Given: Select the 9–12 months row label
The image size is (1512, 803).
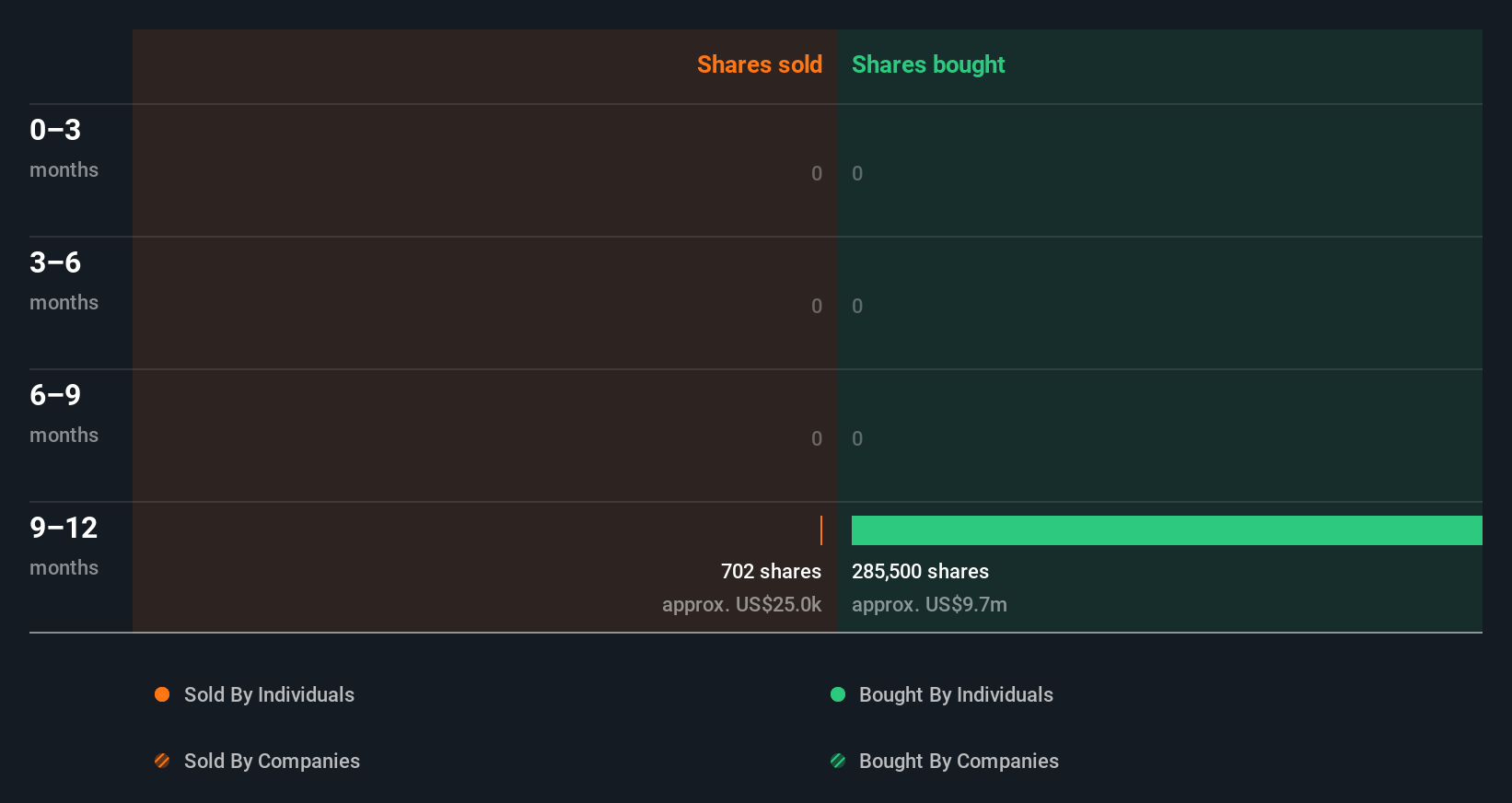Looking at the screenshot, I should click(64, 546).
